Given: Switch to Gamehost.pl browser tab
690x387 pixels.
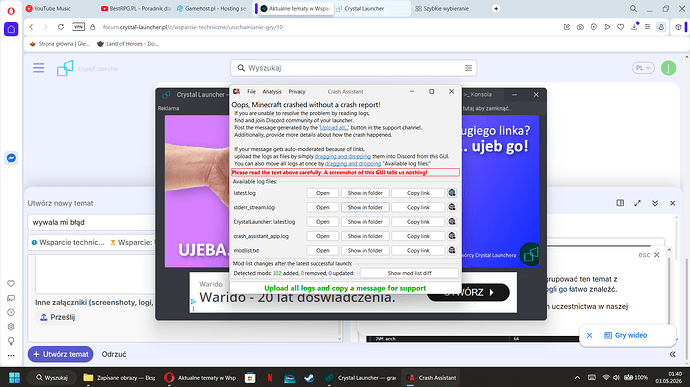Looking at the screenshot, I should pos(212,8).
